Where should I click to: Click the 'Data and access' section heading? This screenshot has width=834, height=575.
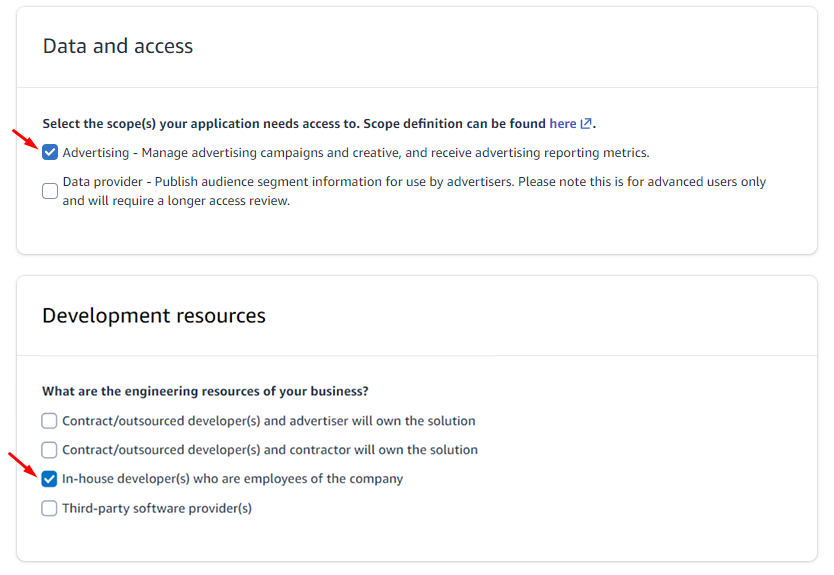[118, 46]
